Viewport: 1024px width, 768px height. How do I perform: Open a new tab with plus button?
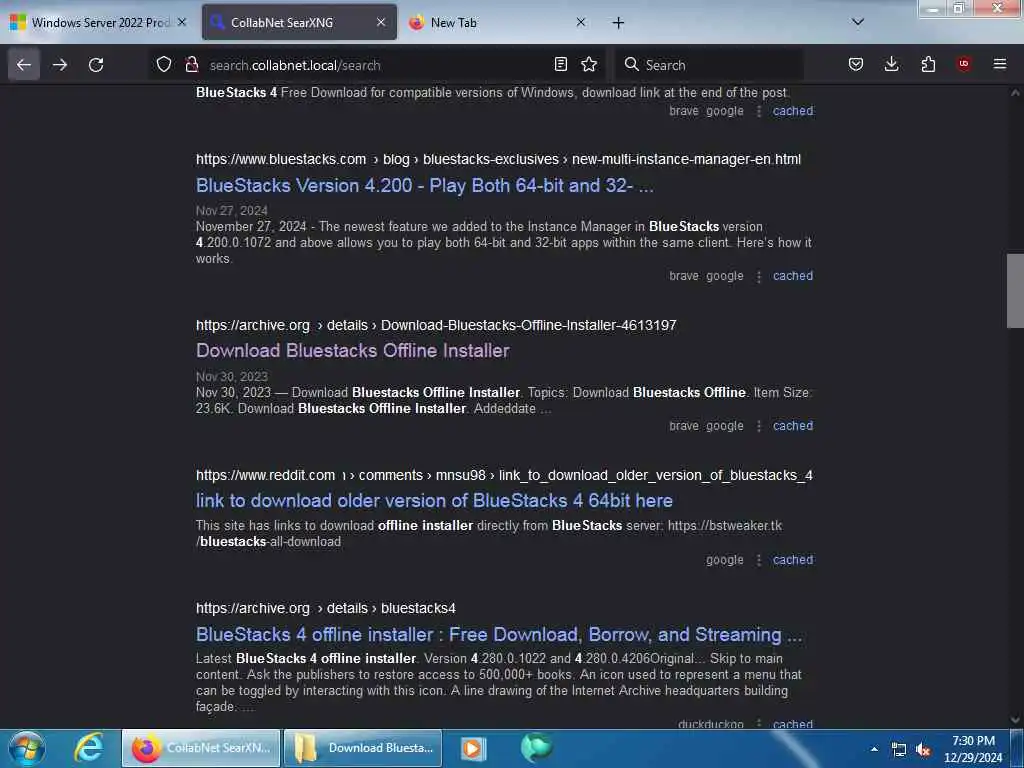[x=618, y=23]
